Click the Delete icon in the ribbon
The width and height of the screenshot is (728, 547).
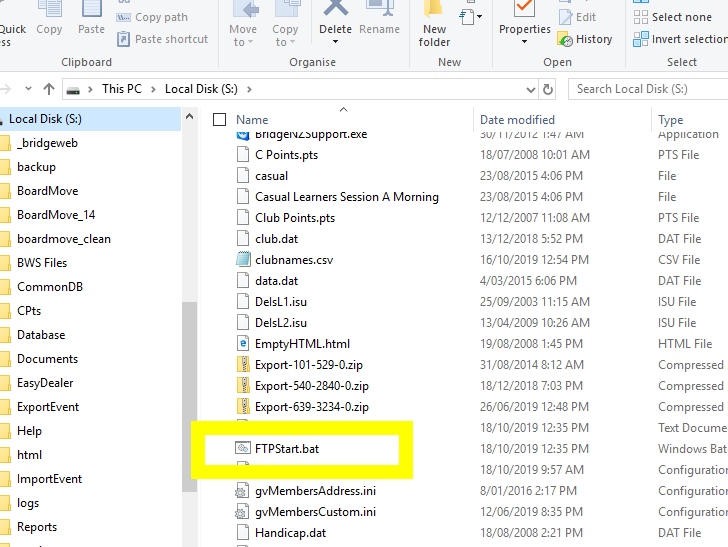335,10
